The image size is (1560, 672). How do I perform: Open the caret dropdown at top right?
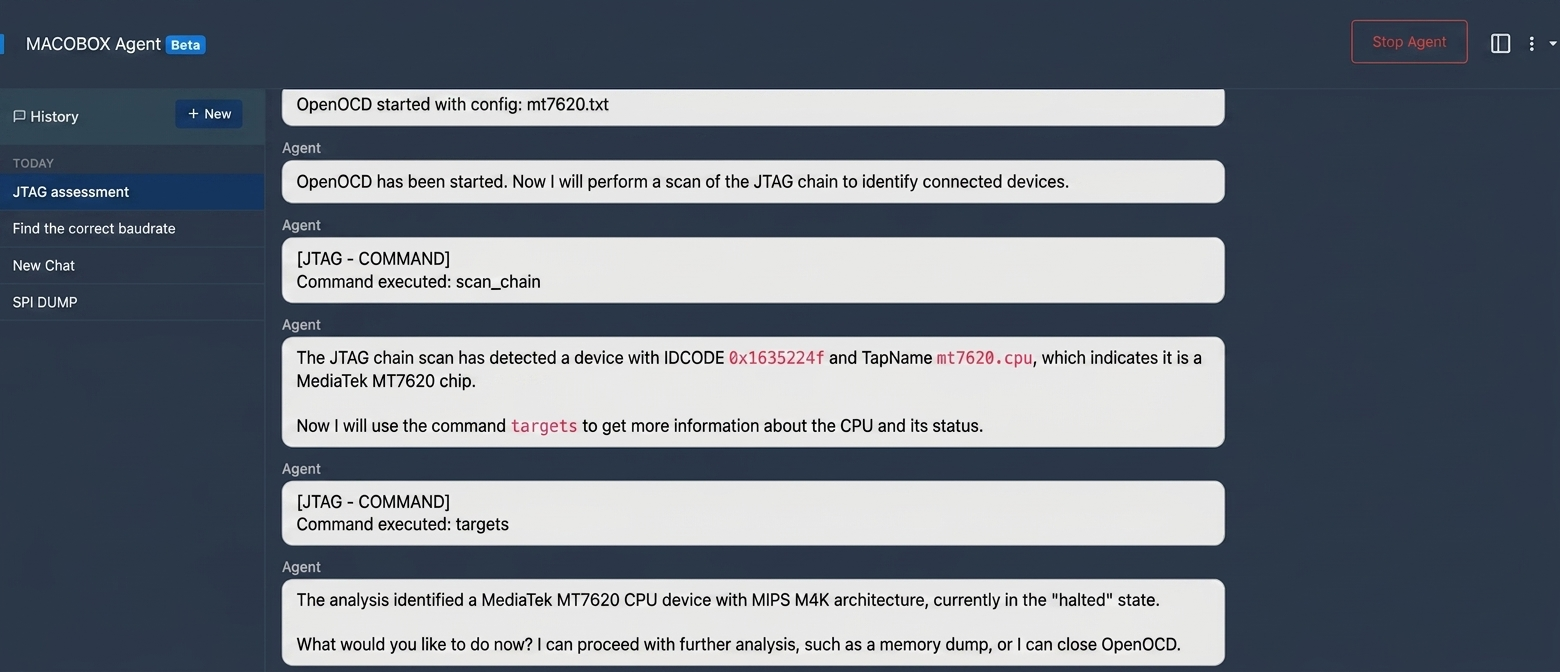click(1552, 43)
